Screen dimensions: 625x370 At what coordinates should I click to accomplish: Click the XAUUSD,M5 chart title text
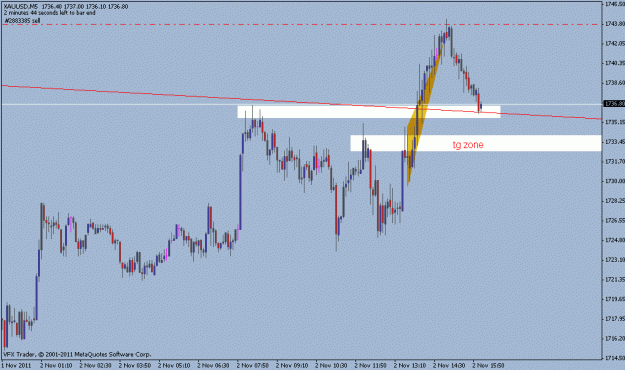tap(21, 7)
